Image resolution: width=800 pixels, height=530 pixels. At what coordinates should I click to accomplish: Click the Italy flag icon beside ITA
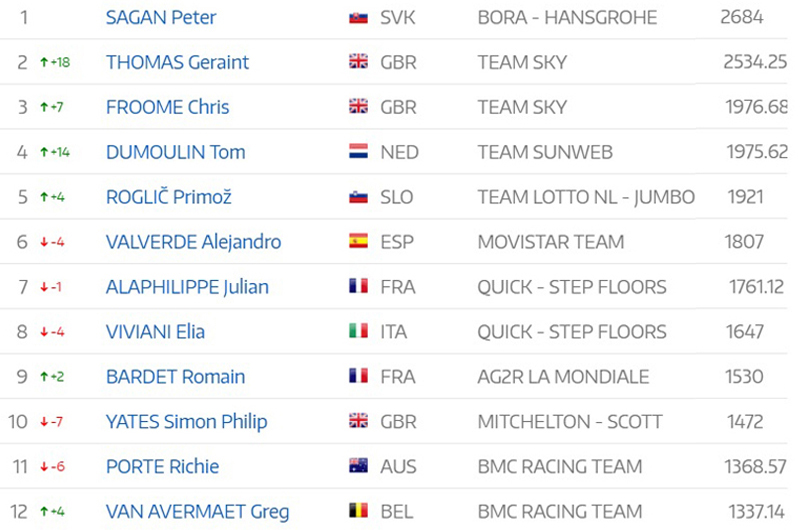[x=358, y=331]
